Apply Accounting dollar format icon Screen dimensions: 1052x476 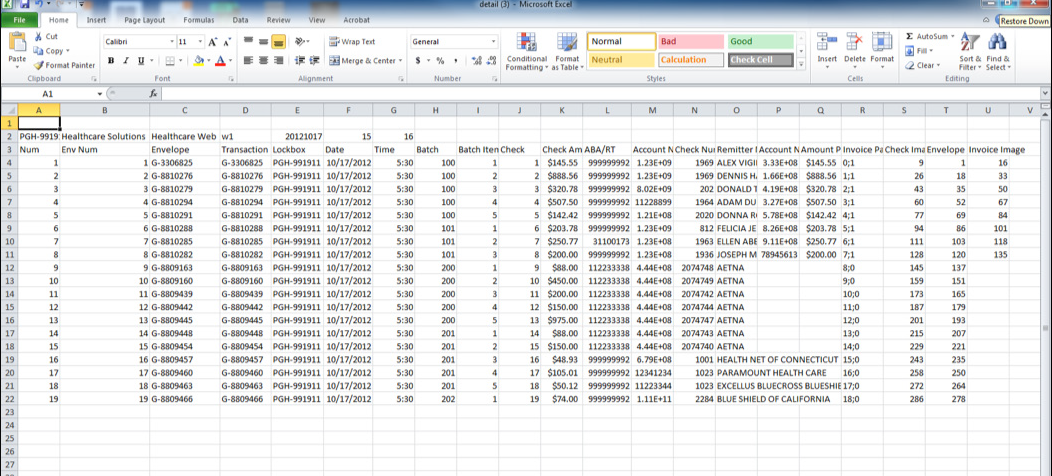tap(418, 60)
